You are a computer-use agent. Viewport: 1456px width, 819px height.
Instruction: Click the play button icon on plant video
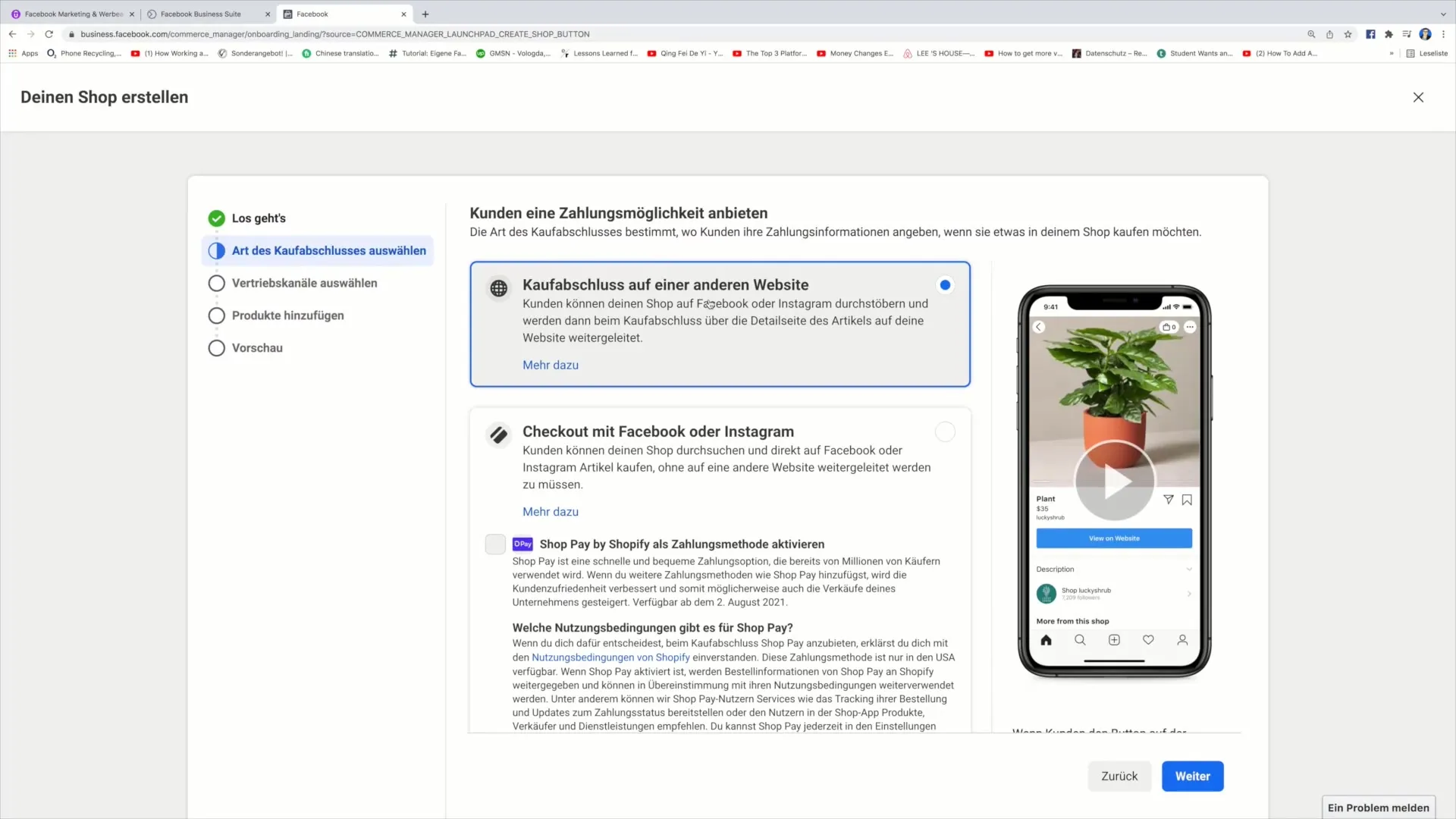coord(1115,480)
